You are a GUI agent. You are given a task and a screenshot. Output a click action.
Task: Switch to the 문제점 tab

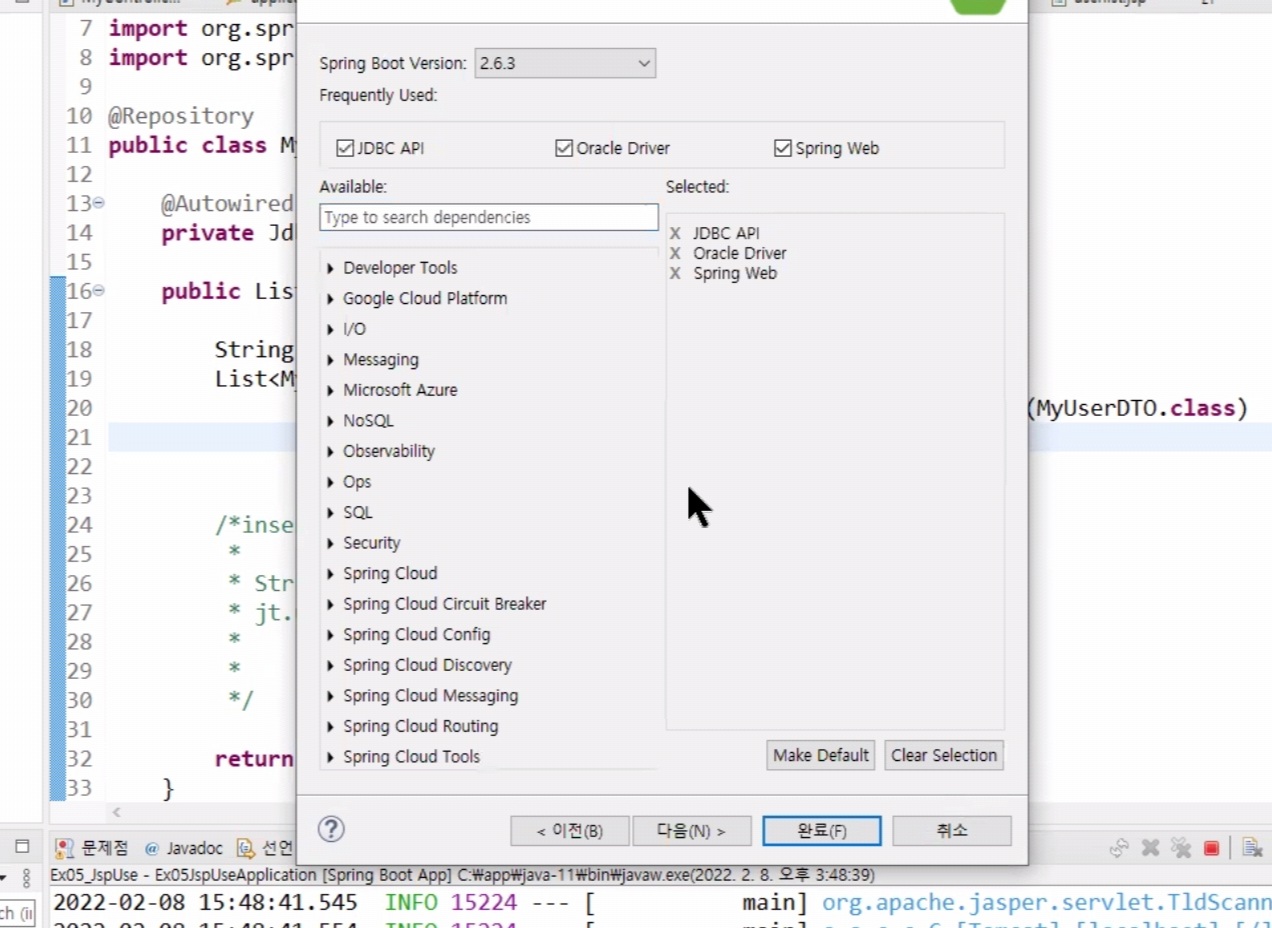click(92, 848)
